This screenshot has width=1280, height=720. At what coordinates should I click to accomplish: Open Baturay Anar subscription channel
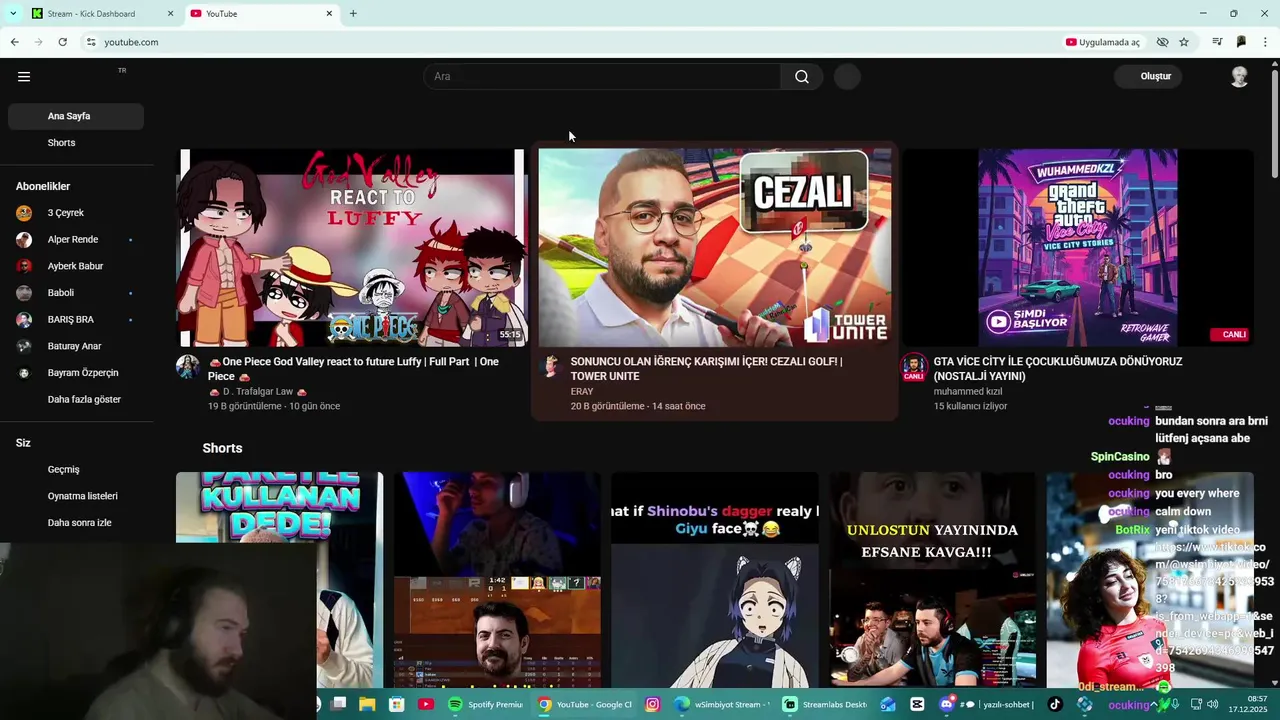pyautogui.click(x=76, y=346)
